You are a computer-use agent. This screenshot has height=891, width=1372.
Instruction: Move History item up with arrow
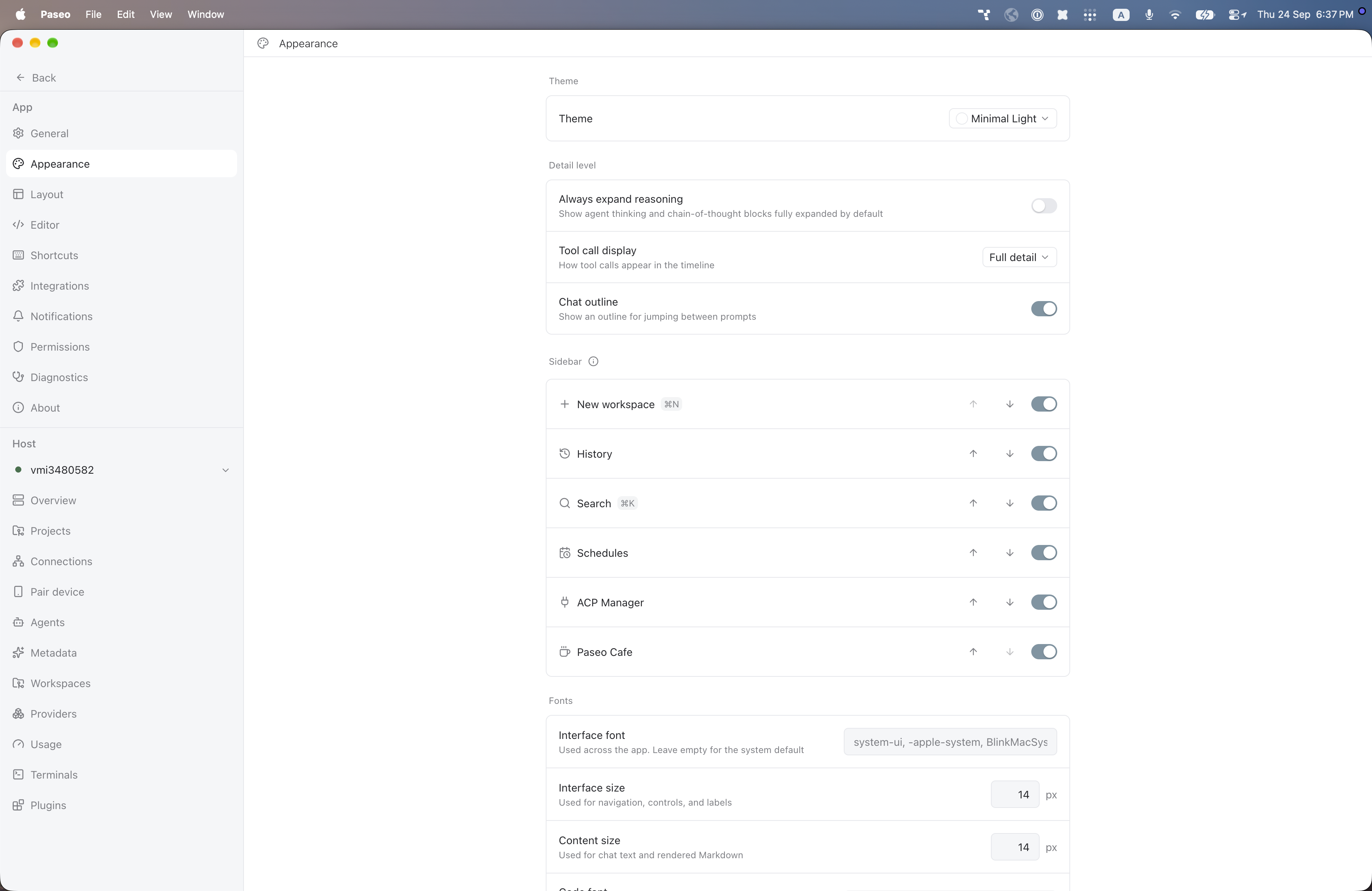[x=973, y=454]
